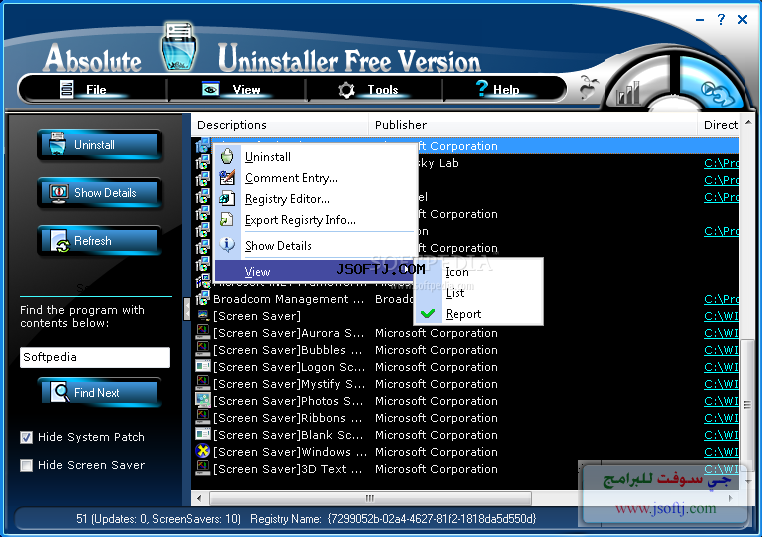
Task: Click the Show Details info icon
Action: coord(227,244)
